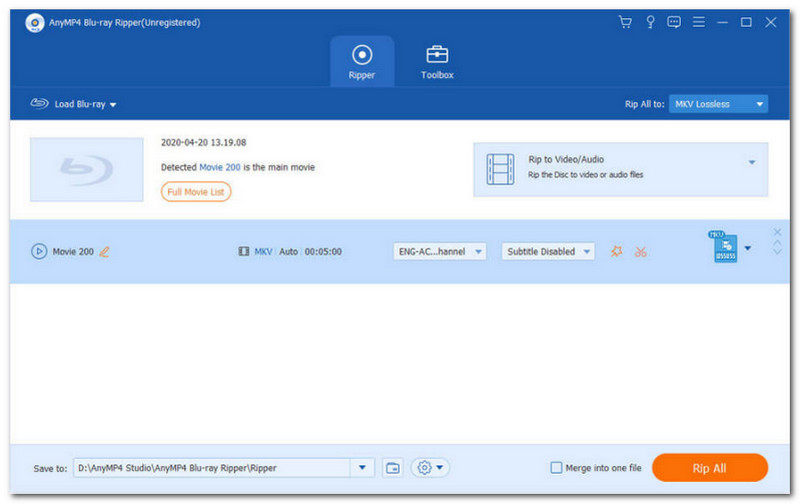This screenshot has height=504, width=800.
Task: Click the shopping cart purchase icon
Action: 626,22
